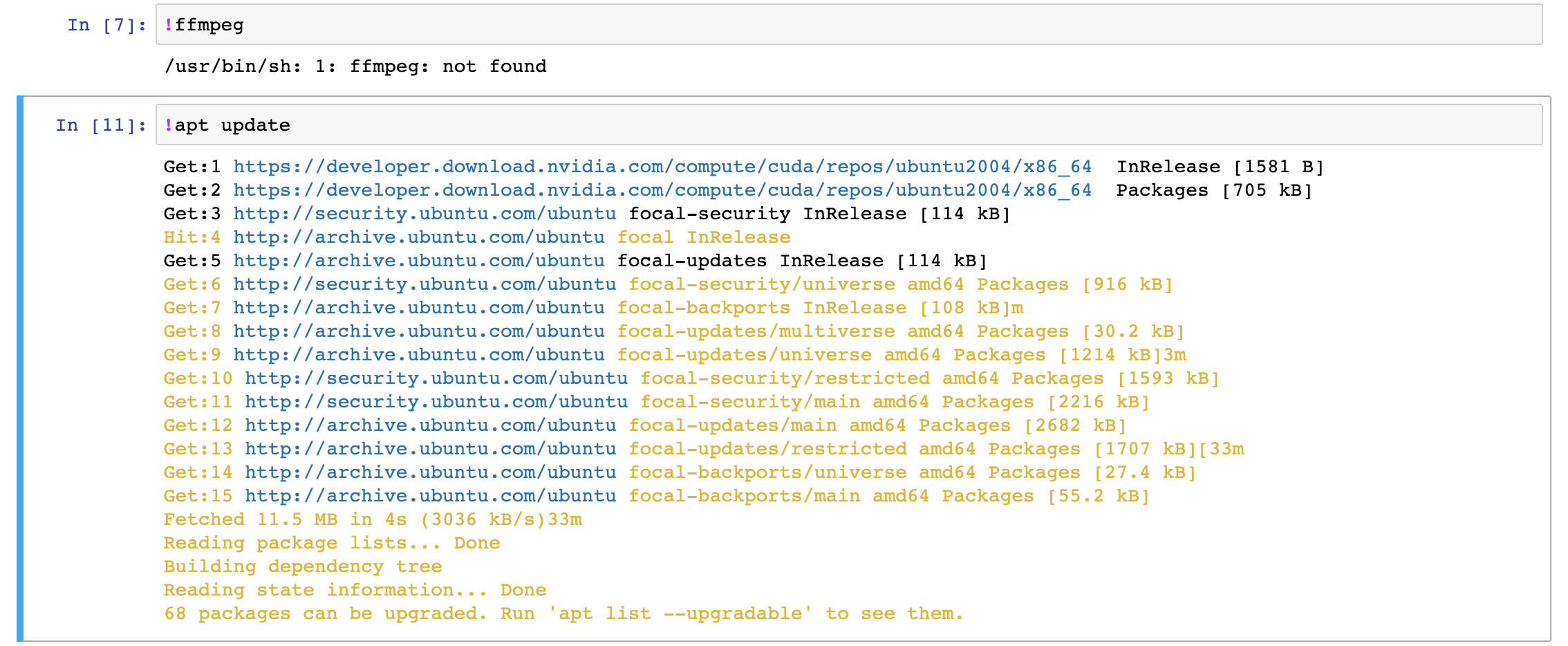Viewport: 1568px width, 646px height.
Task: Click 'focal-updates/multiverse amd64 Packages [30.2 kB]' text
Action: pos(901,331)
